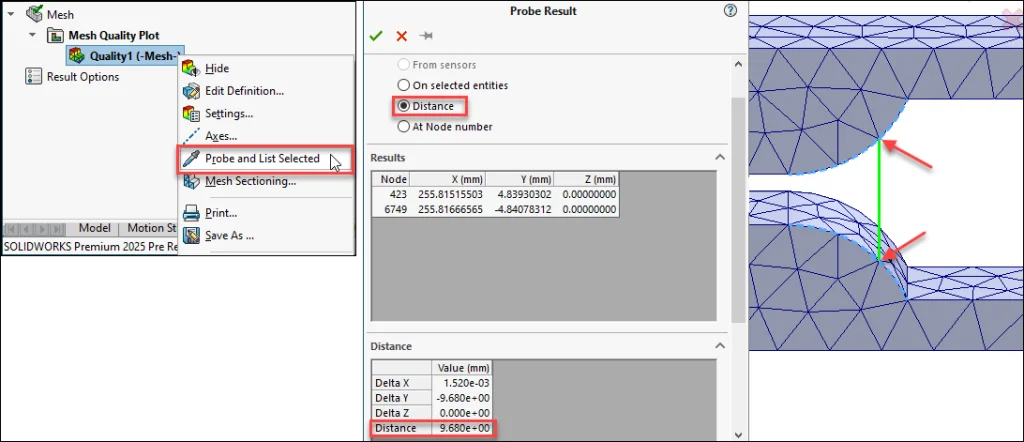
Task: Click the Edit Definition menu icon
Action: click(191, 91)
